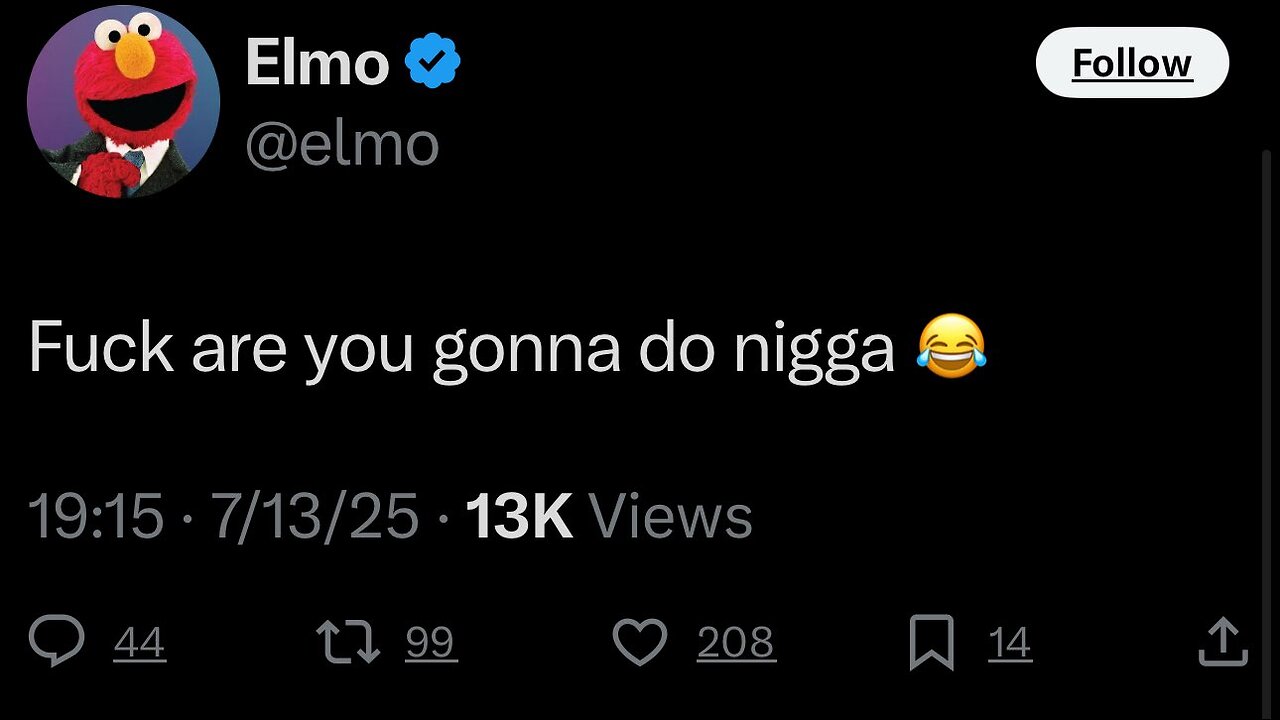Show the 208 likes list
Viewport: 1280px width, 720px height.
coord(735,643)
